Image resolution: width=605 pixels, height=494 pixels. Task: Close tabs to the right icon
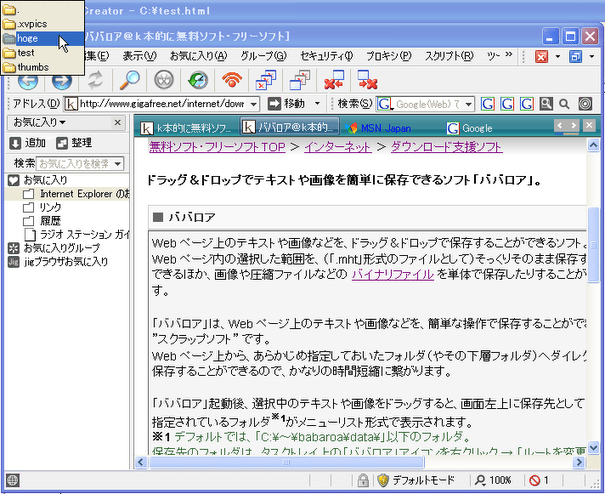[367, 80]
